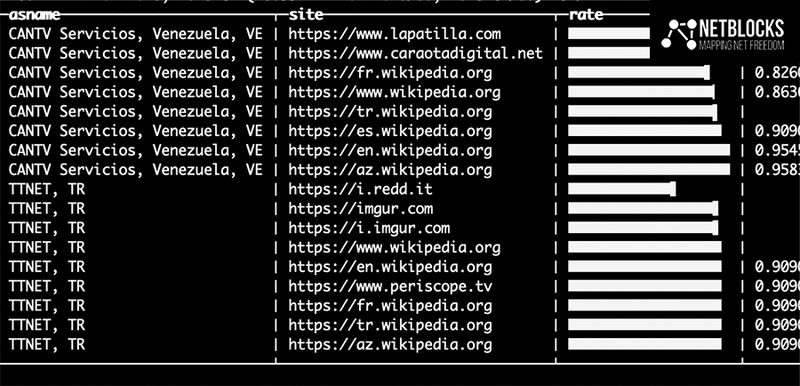
Task: Click the CANTV https://es.wikipedia.org entry
Action: pyautogui.click(x=390, y=131)
